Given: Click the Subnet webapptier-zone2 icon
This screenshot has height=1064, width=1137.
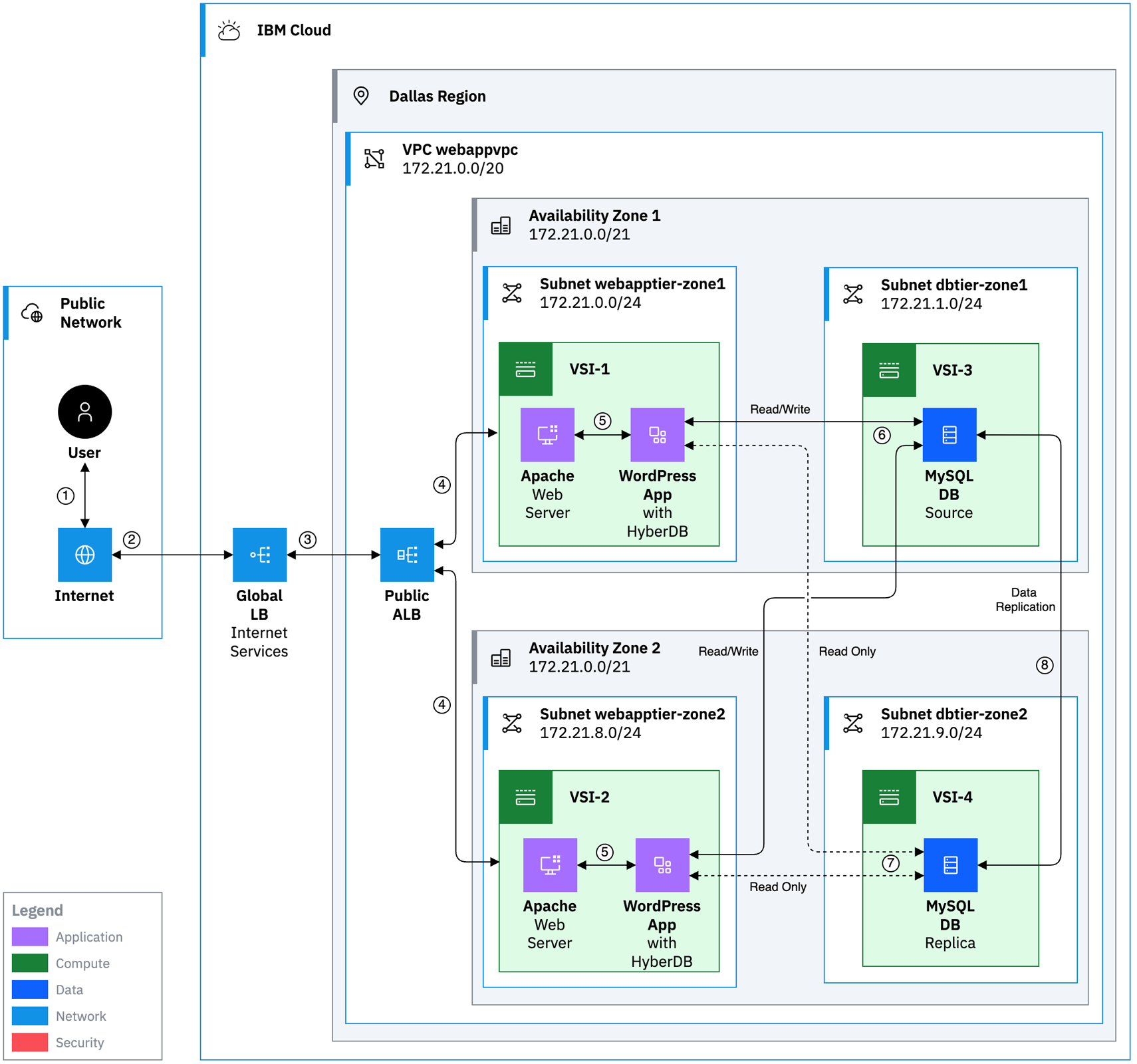Looking at the screenshot, I should tap(512, 724).
